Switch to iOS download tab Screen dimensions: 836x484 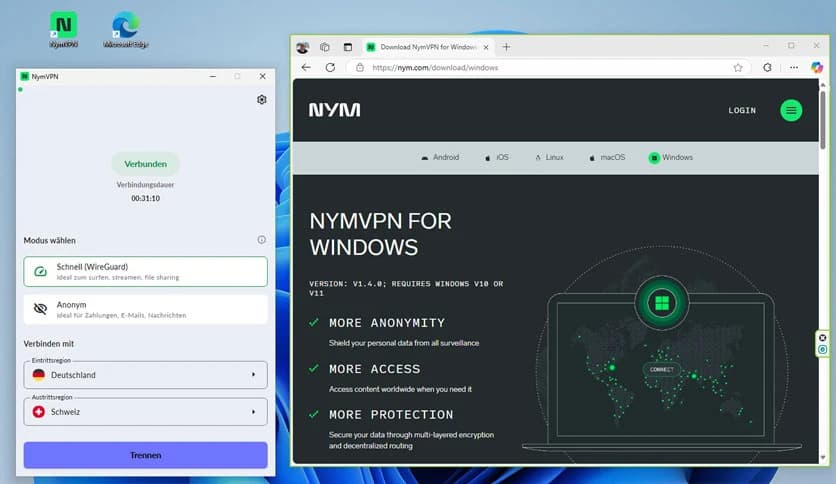click(496, 157)
